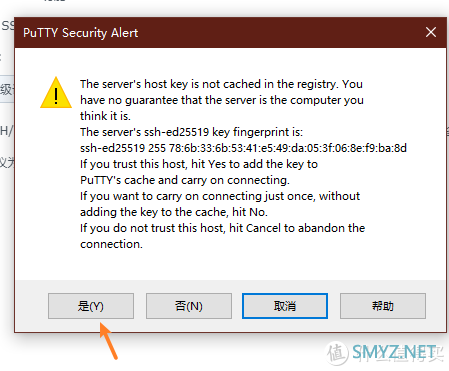Viewport: 449px width, 371px height.
Task: Open help via the 帮助 button
Action: pyautogui.click(x=383, y=306)
